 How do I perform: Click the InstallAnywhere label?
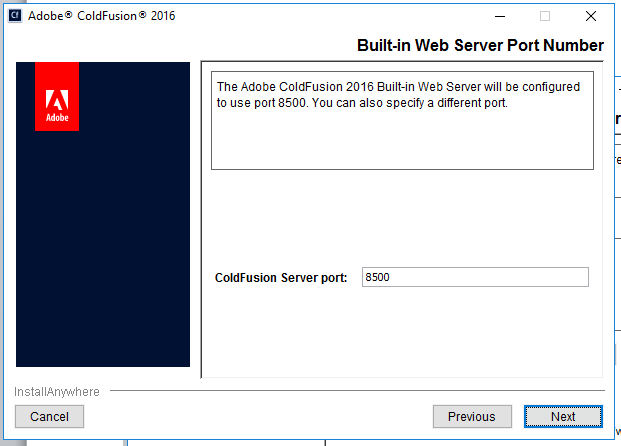tap(57, 392)
